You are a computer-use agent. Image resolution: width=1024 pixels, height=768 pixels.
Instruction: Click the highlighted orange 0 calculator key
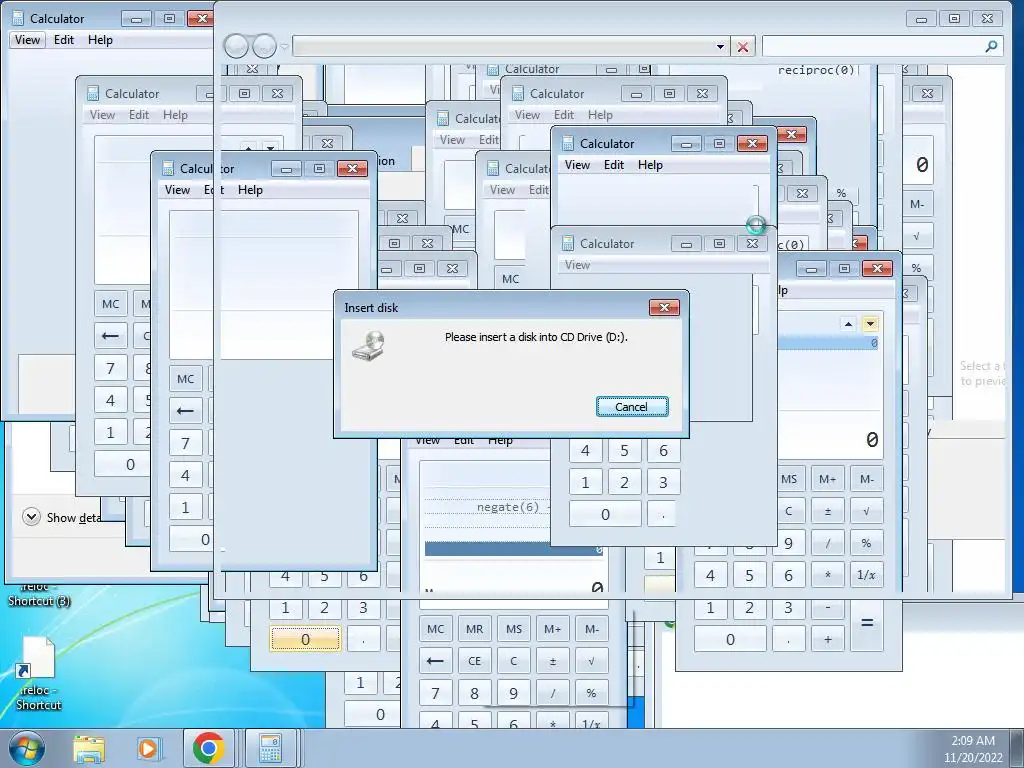(x=305, y=639)
